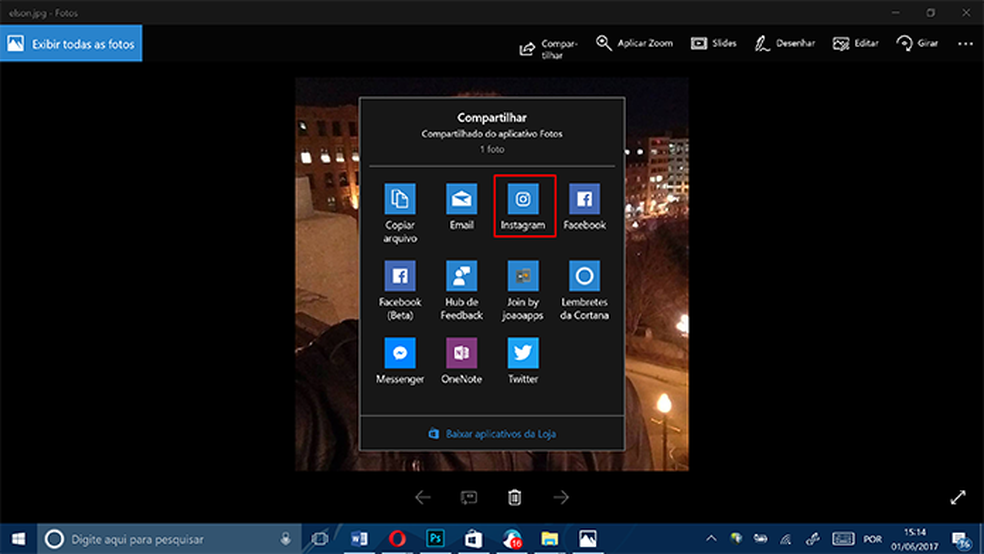Open File Explorer from the taskbar
Screen dimensions: 984x554
(550, 539)
